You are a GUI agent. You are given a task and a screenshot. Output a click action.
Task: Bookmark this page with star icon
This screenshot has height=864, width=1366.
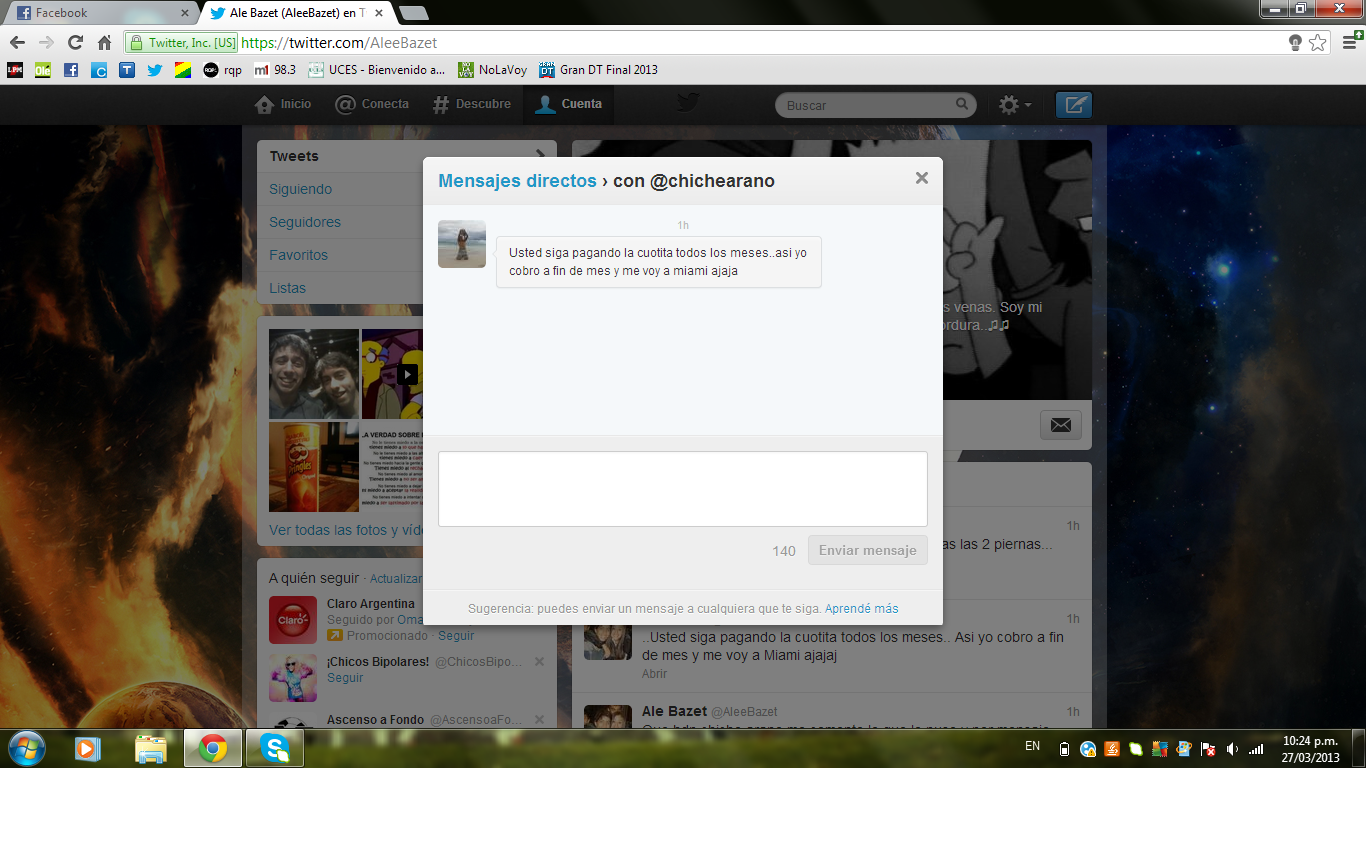(x=1318, y=43)
